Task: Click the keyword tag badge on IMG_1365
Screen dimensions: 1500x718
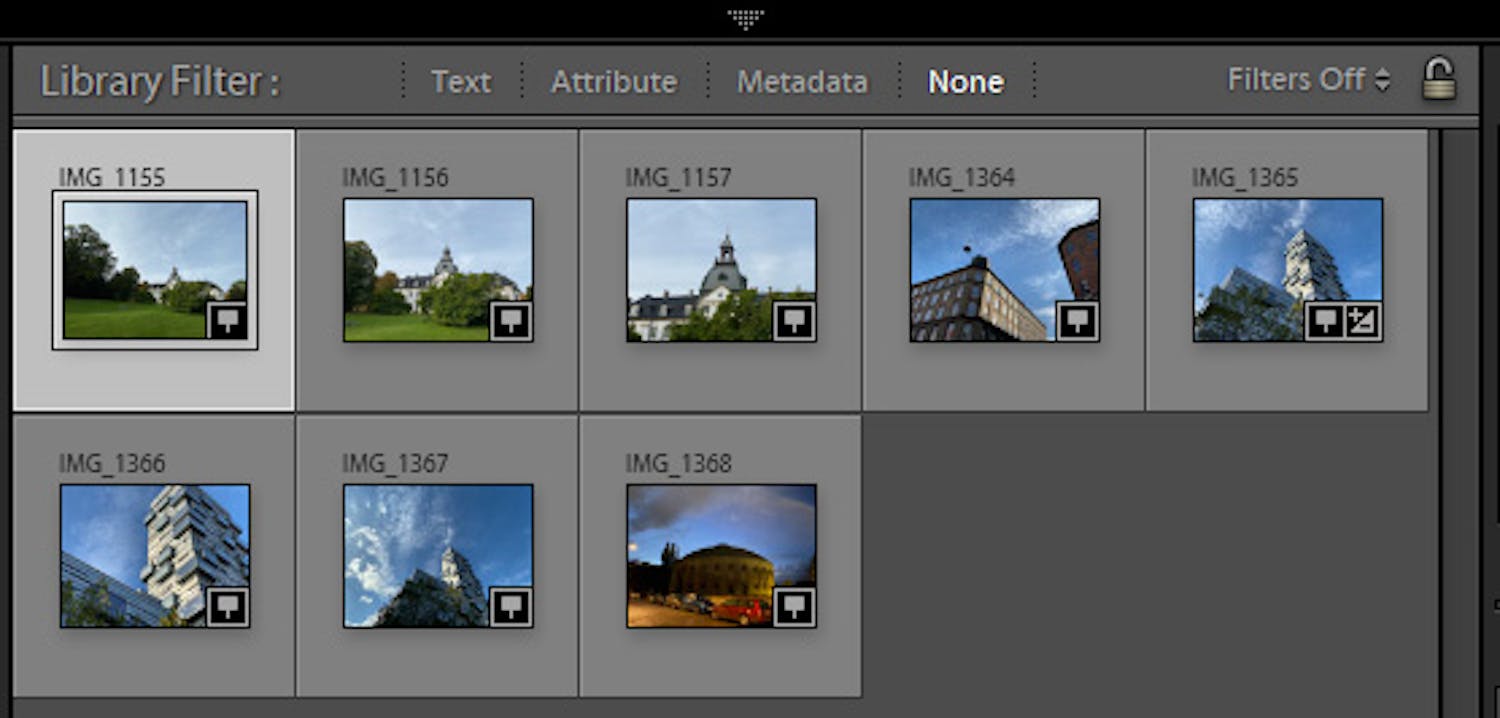Action: (1326, 322)
